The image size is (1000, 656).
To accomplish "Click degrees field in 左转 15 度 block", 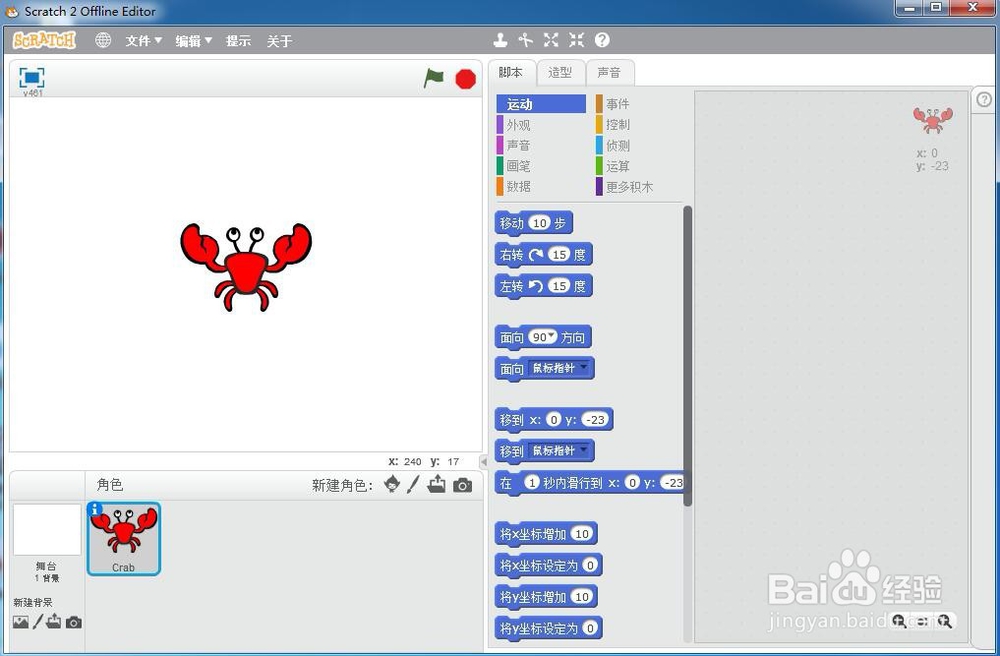I will click(x=559, y=286).
